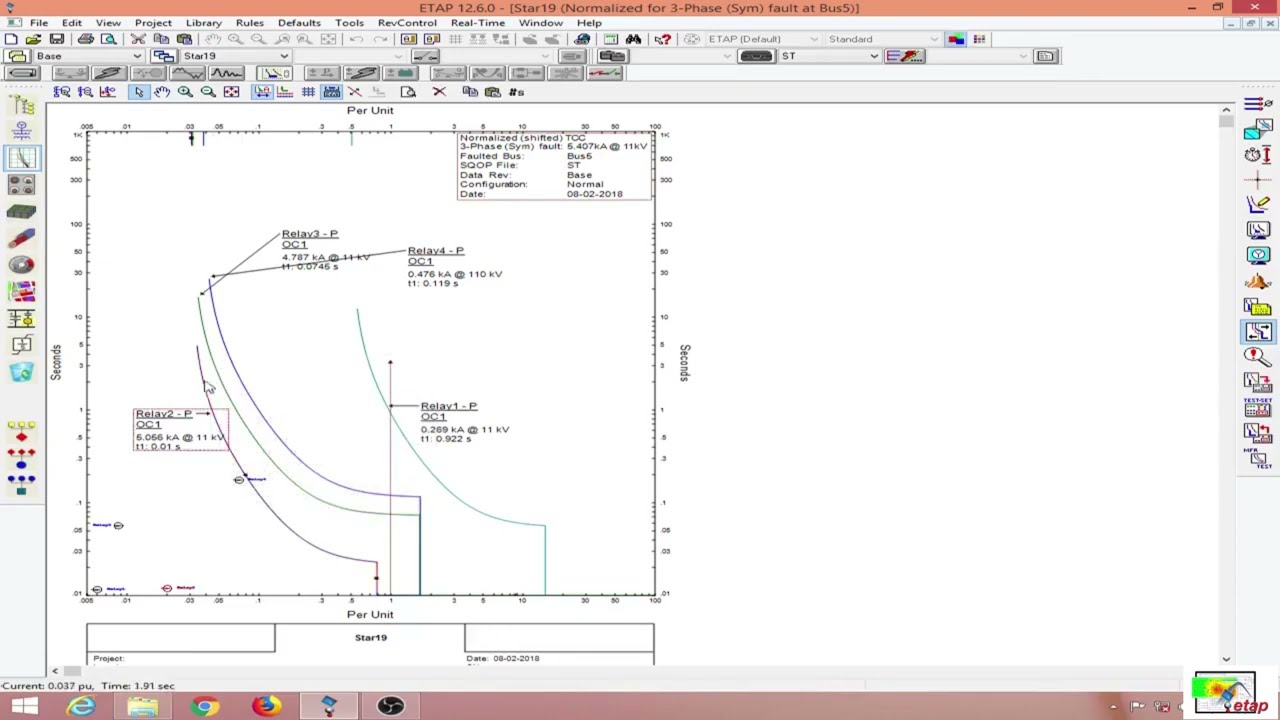1280x720 pixels.
Task: Cut selection with the scissors icon
Action: tap(138, 39)
